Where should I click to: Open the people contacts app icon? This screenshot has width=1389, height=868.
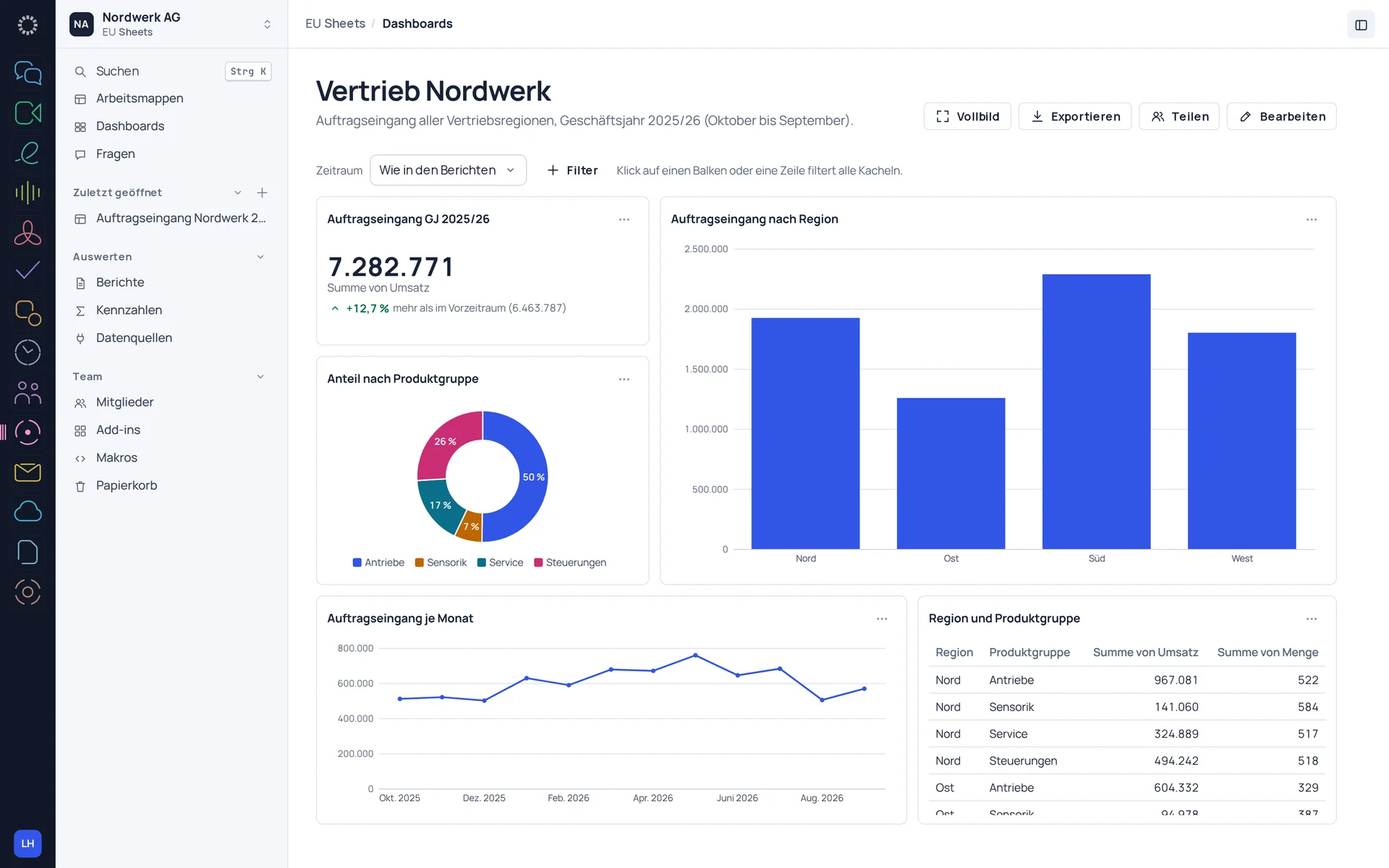27,393
